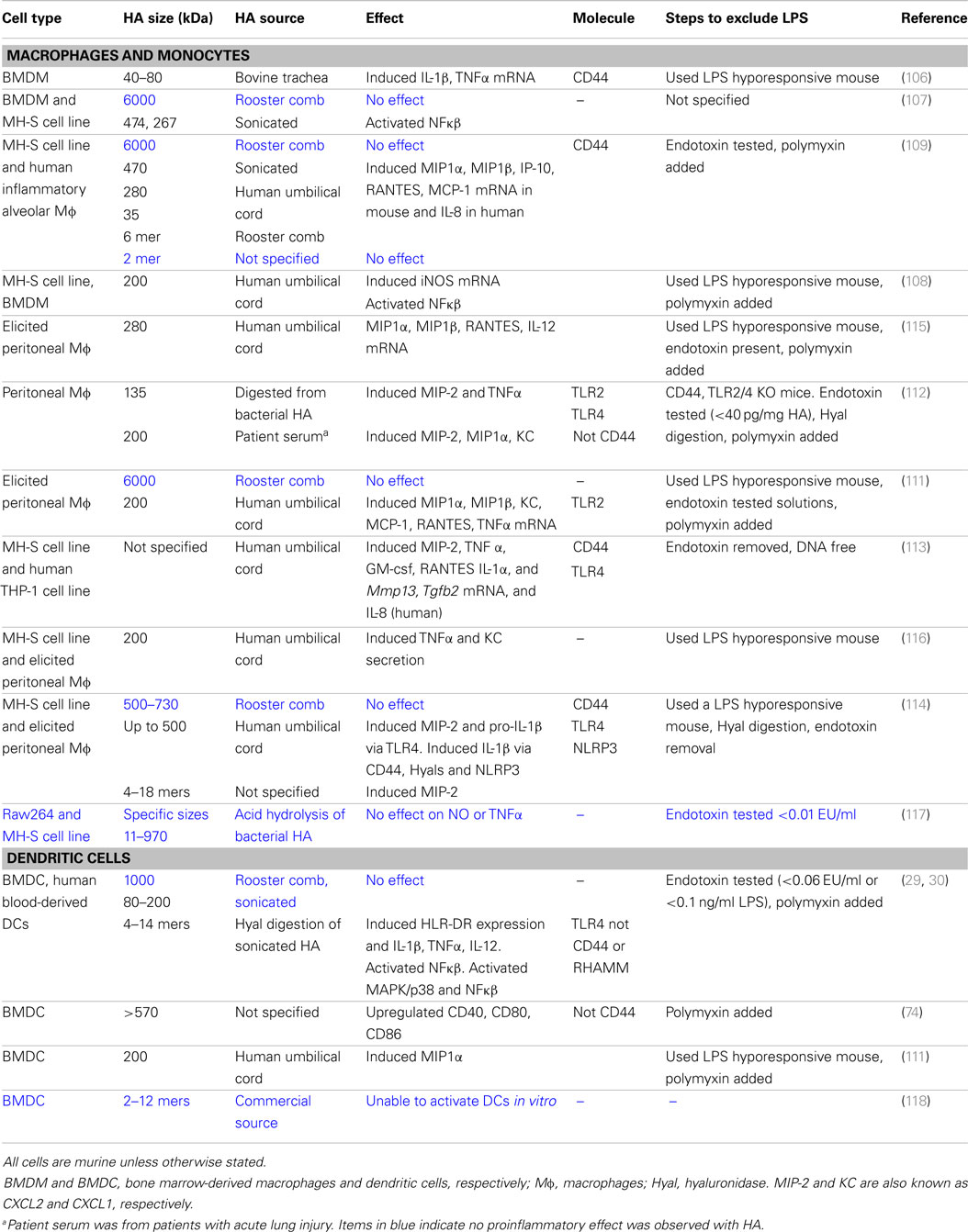Click 'Endotoxin tested <0.01 EU/ml' text

[760, 814]
